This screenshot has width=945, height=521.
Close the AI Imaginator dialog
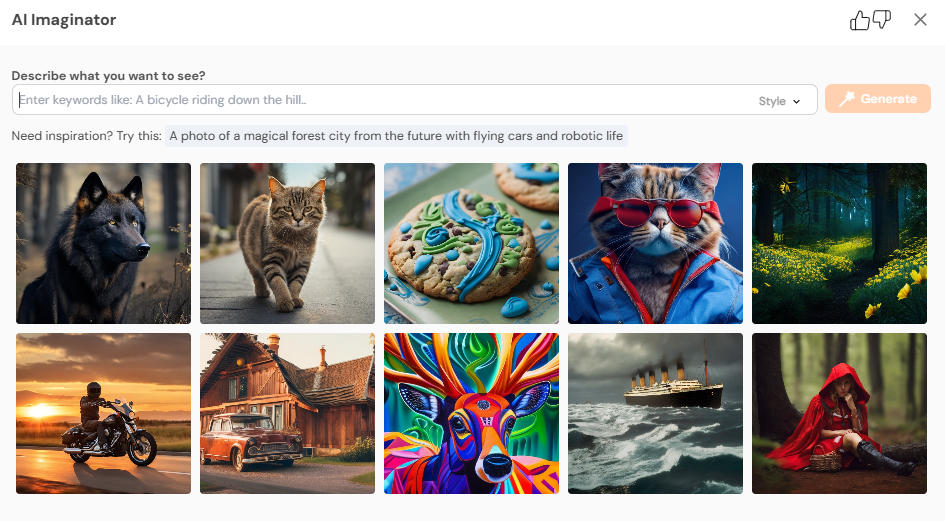[x=920, y=20]
